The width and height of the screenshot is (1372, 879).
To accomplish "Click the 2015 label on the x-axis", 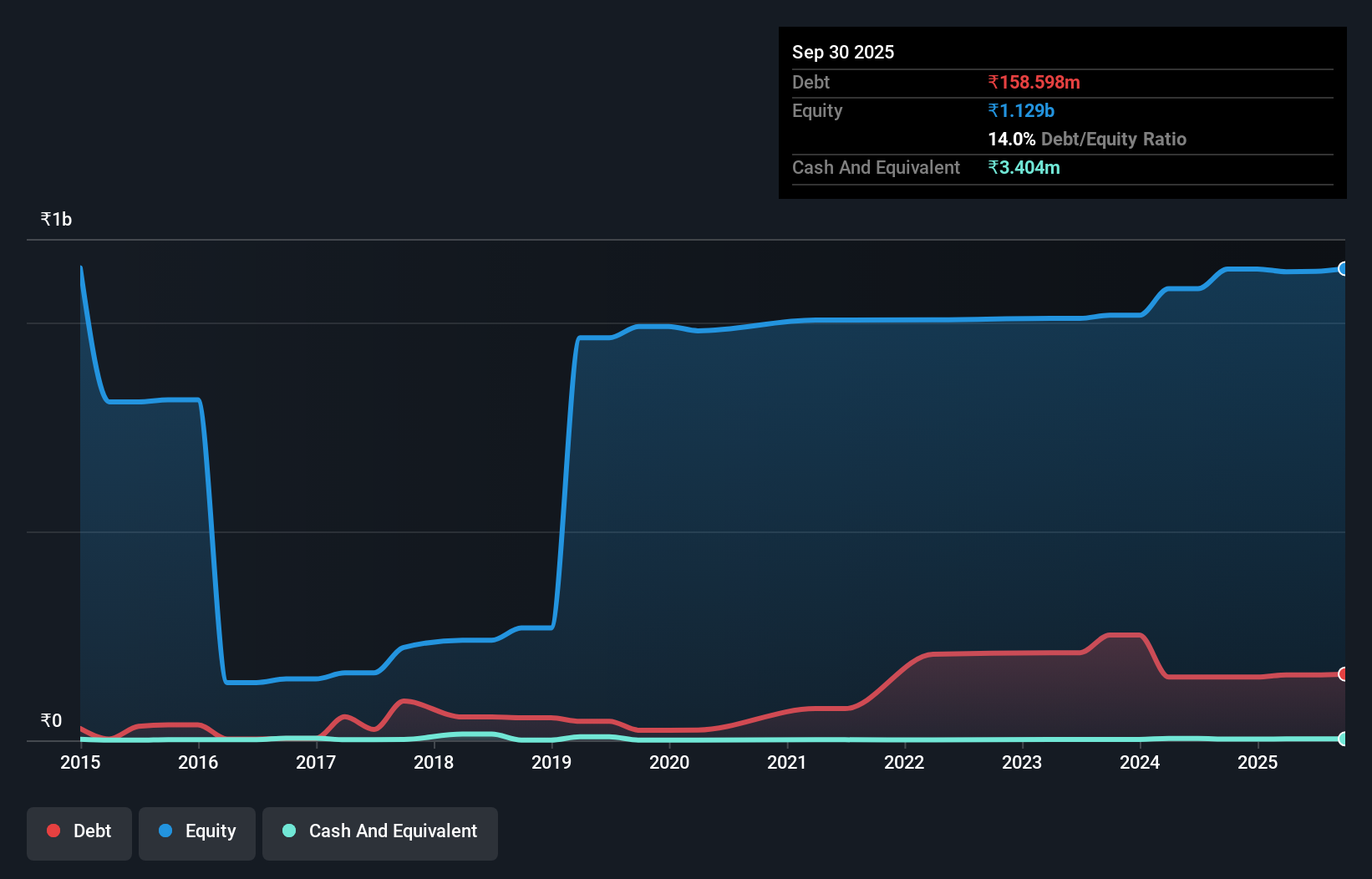I will (x=79, y=762).
